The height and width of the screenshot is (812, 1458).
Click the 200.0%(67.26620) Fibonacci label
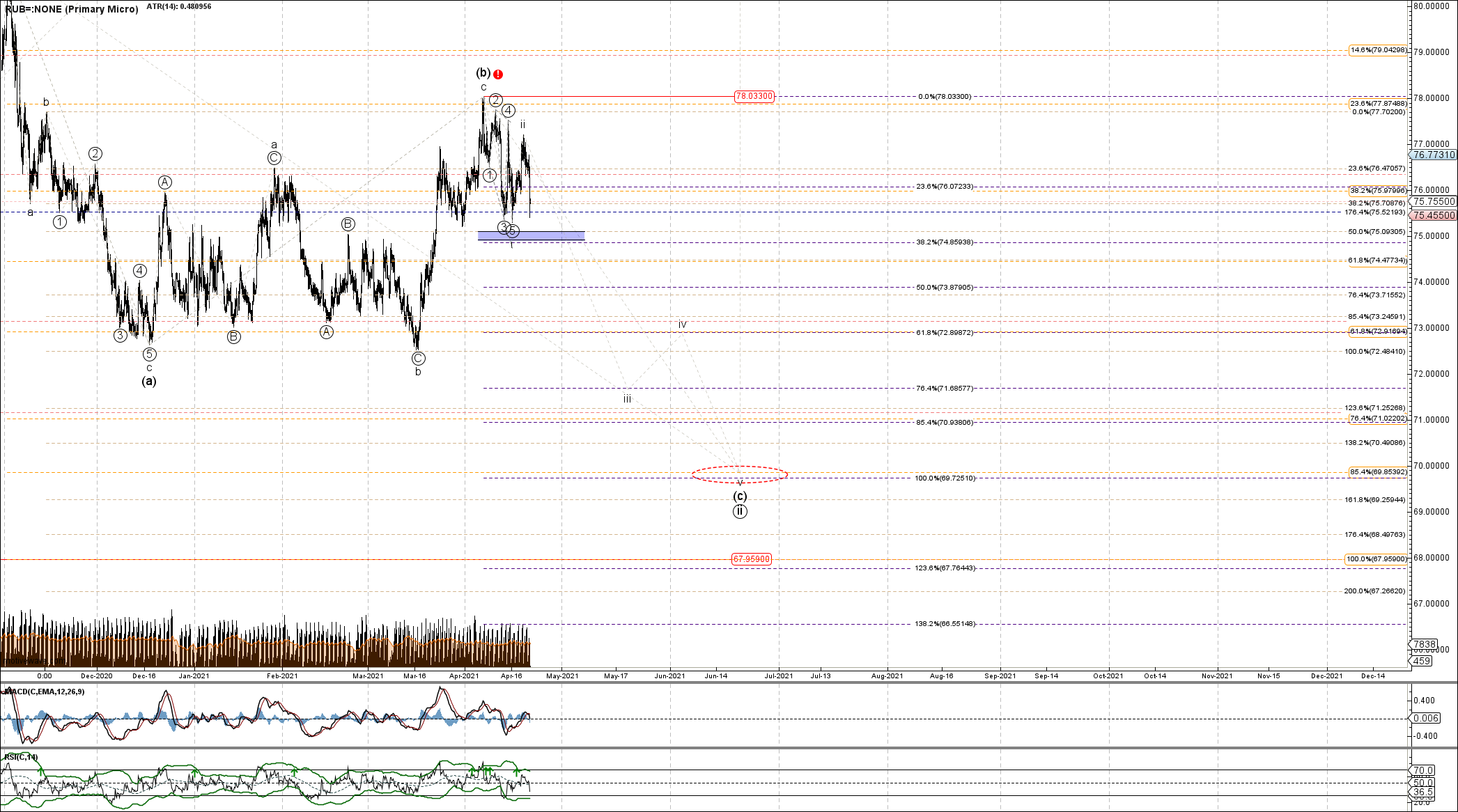(1375, 591)
